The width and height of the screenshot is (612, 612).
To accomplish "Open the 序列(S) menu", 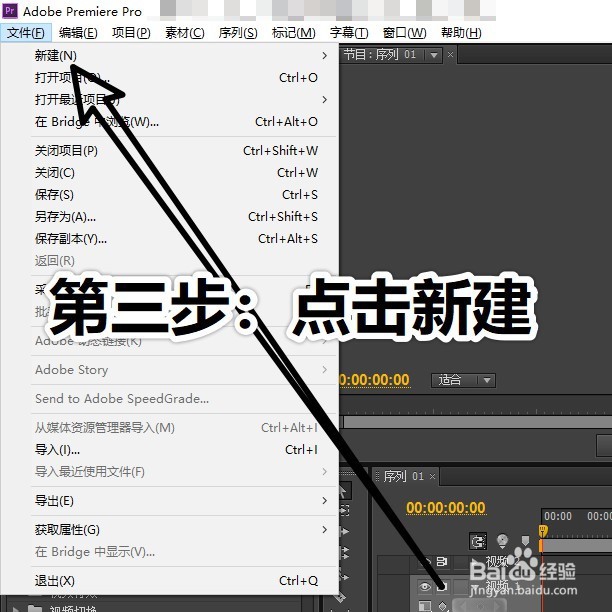I will coord(238,32).
